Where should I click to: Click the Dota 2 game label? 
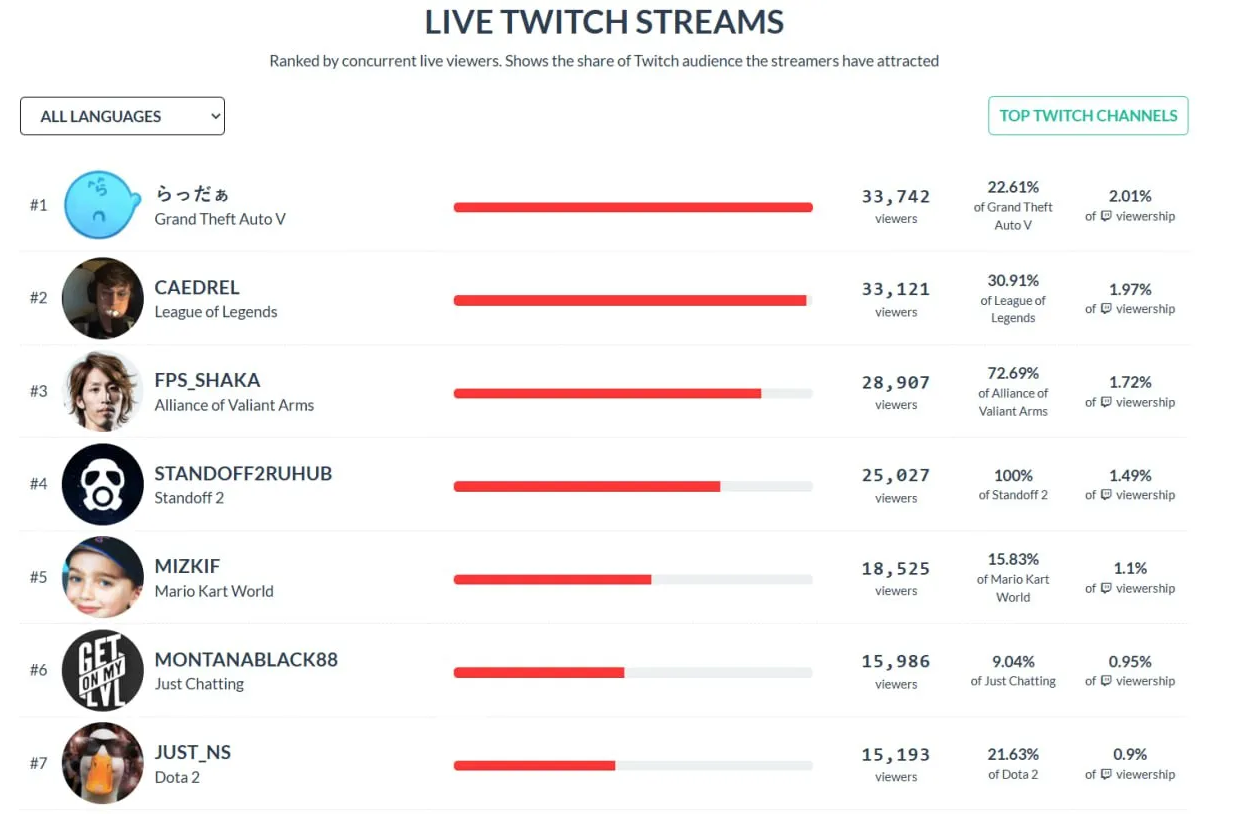(x=177, y=777)
